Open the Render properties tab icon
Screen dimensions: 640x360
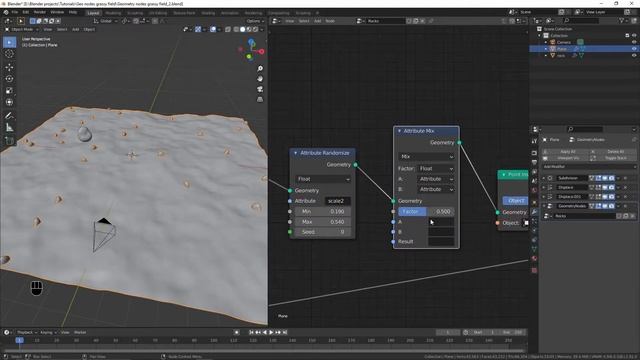point(534,153)
